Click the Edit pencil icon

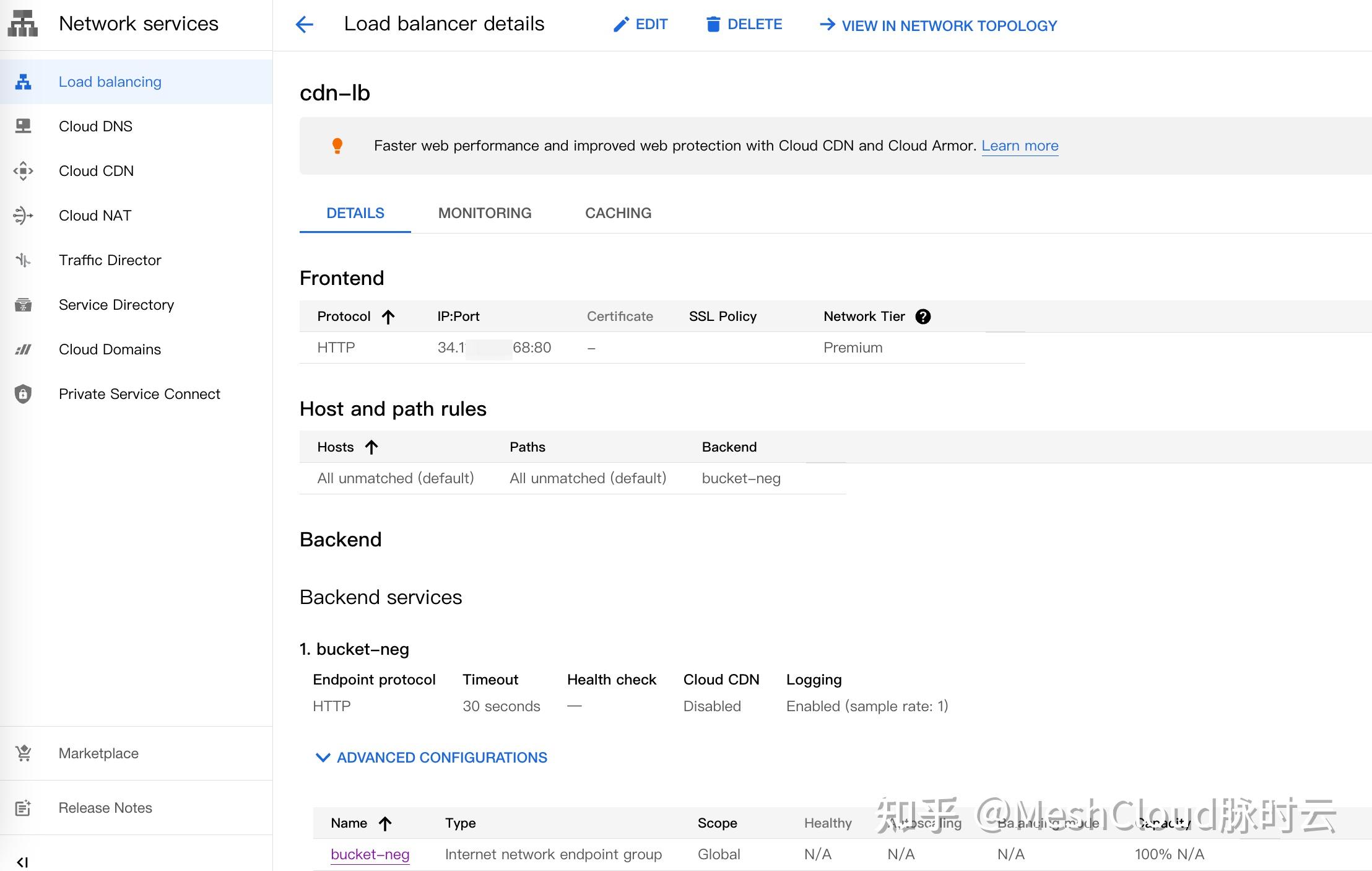pos(621,24)
